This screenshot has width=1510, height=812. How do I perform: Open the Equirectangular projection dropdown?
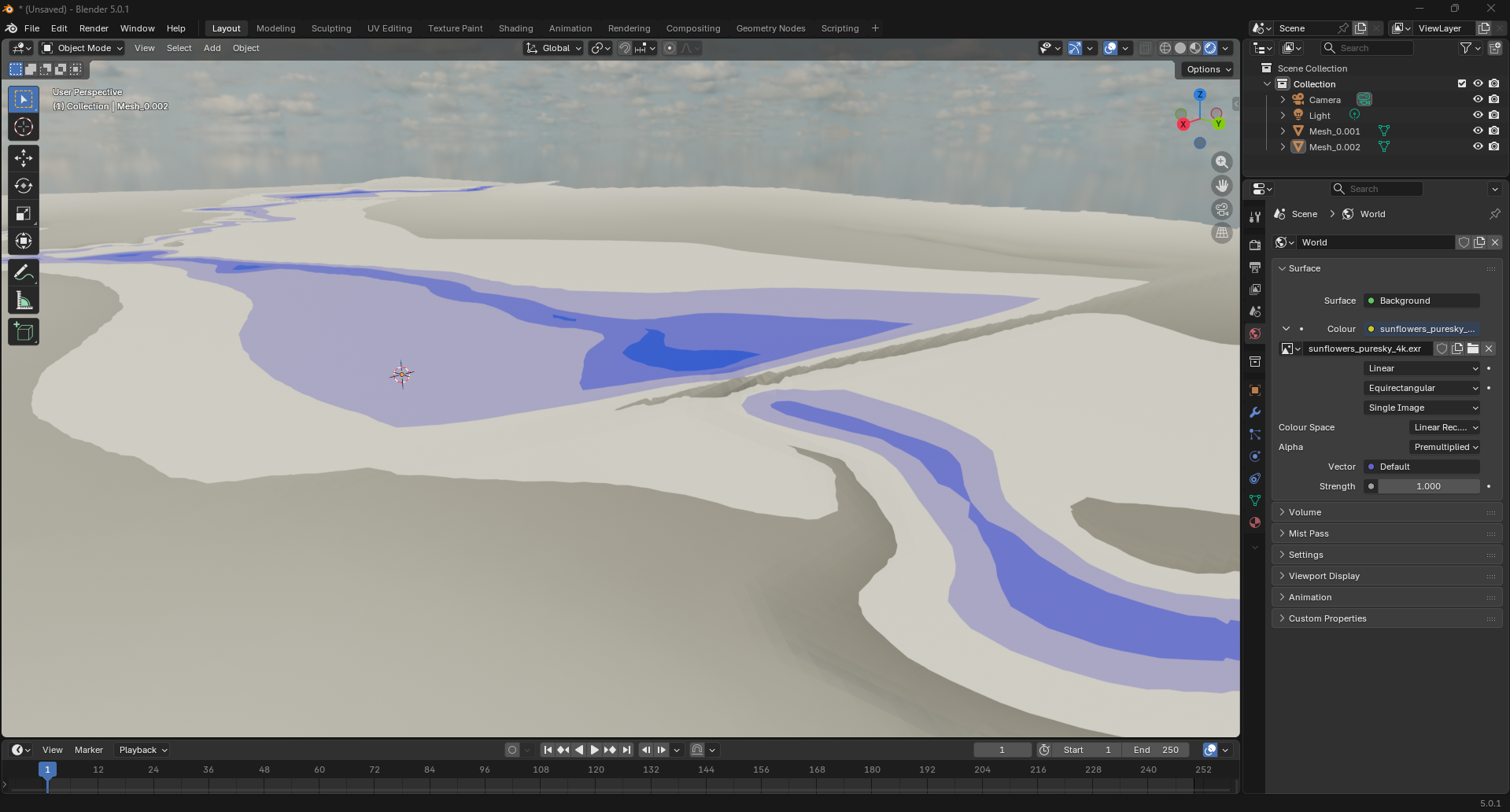click(1422, 388)
